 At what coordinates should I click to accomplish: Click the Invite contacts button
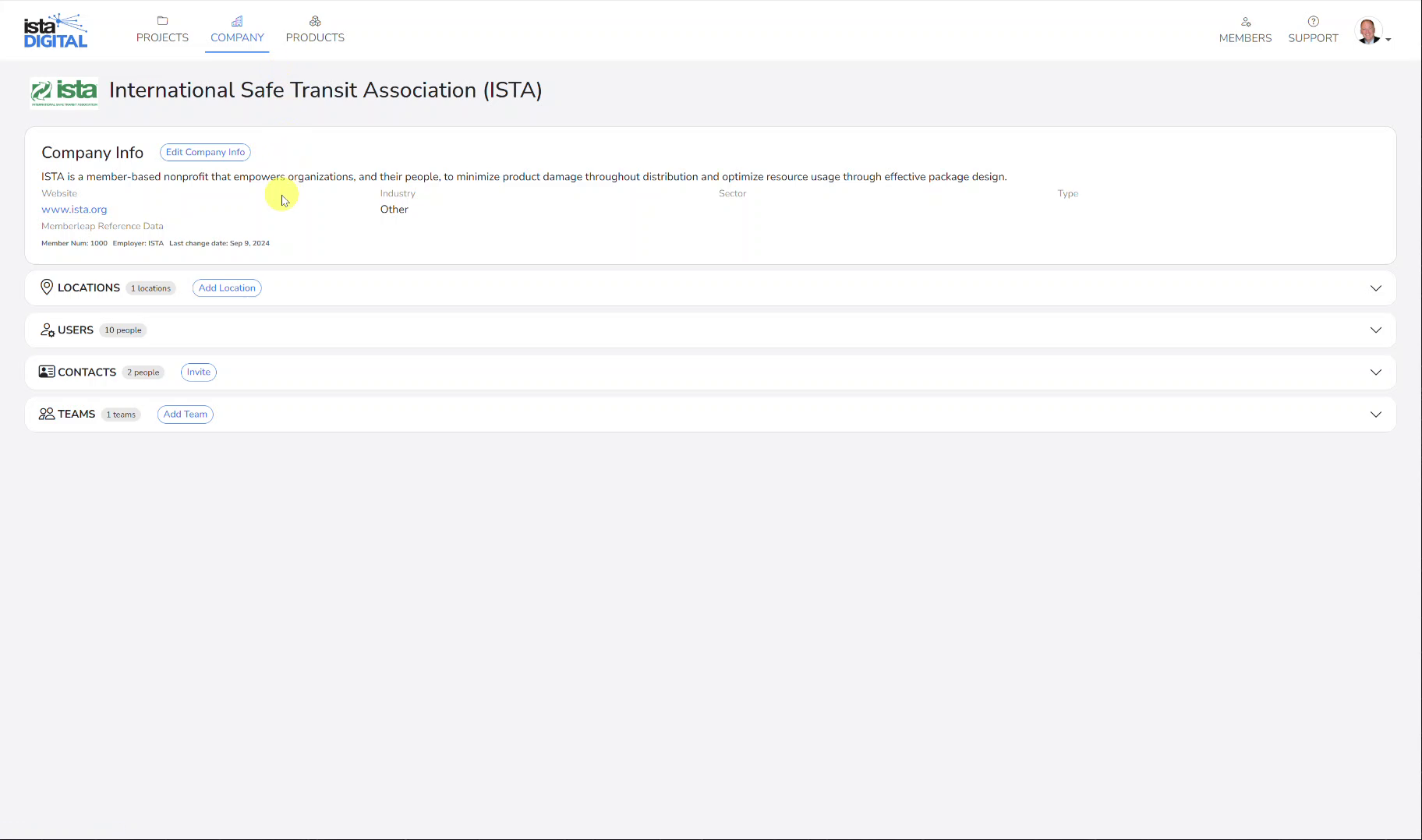[199, 372]
